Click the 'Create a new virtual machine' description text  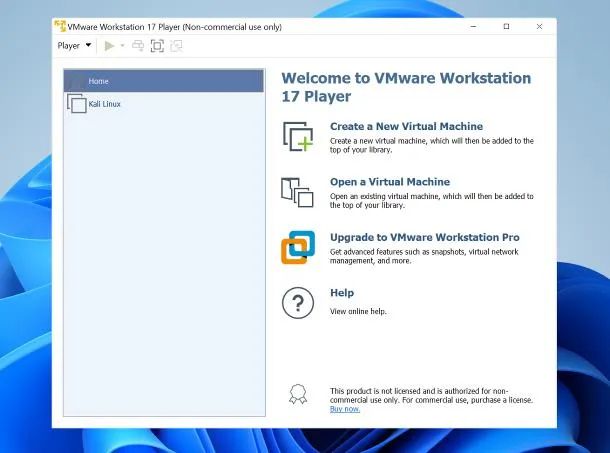tap(431, 145)
